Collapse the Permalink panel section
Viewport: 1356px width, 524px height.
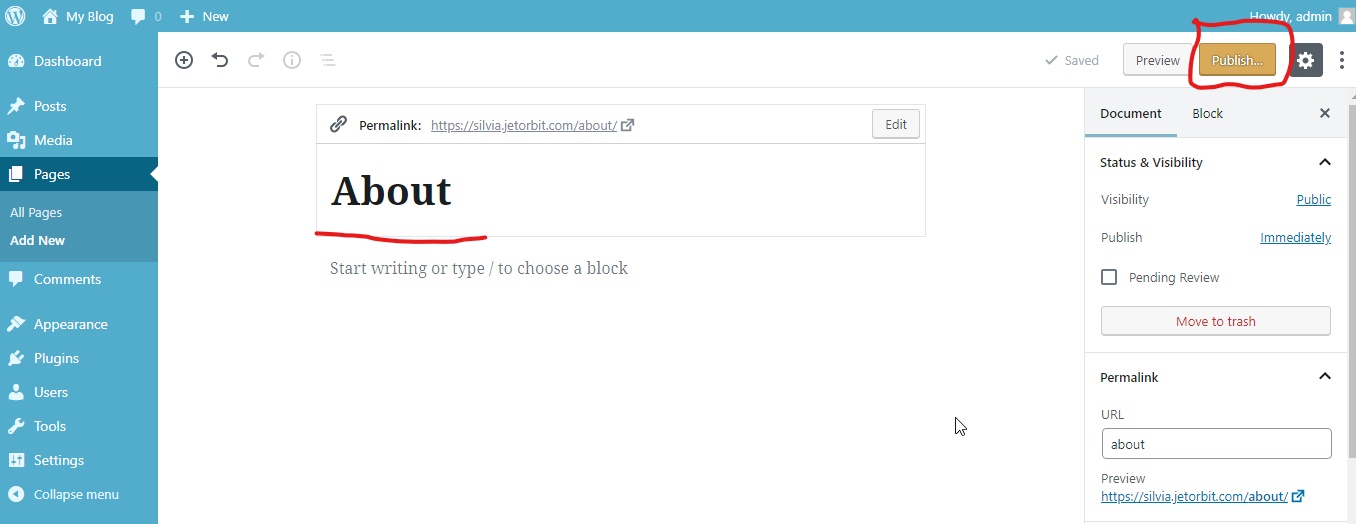pos(1325,377)
